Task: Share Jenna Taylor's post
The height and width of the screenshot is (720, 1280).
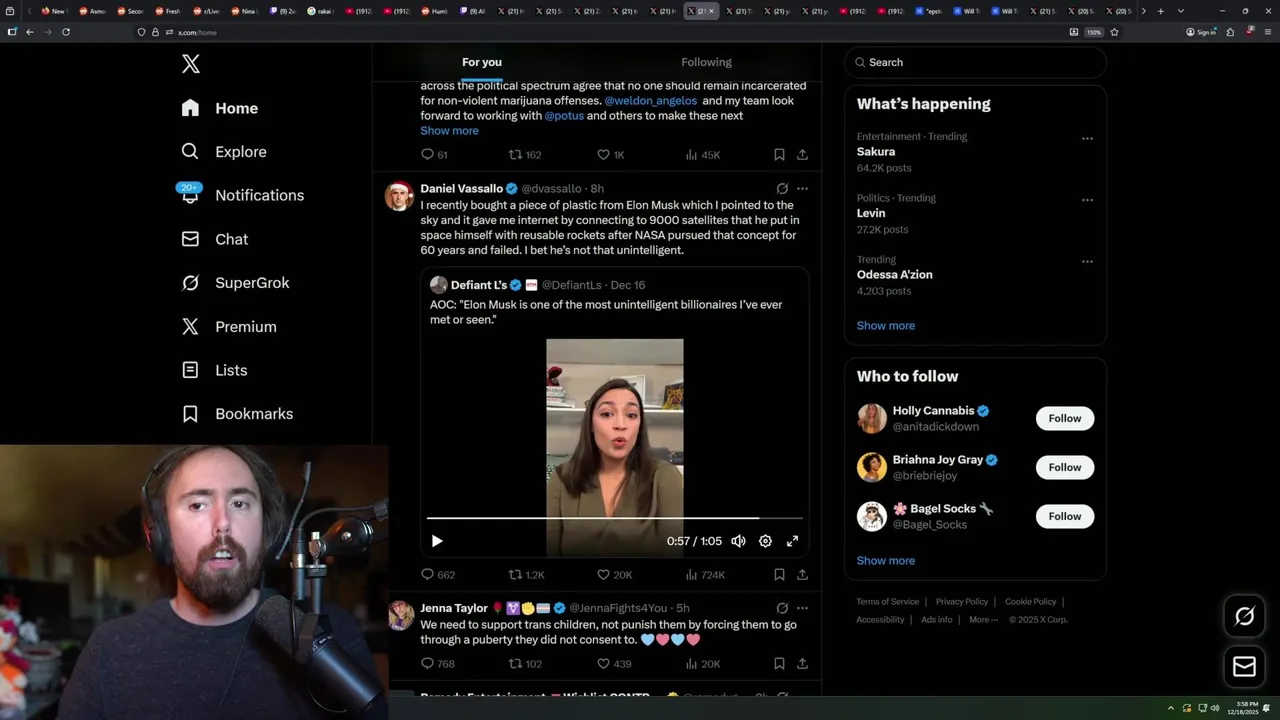Action: [802, 664]
